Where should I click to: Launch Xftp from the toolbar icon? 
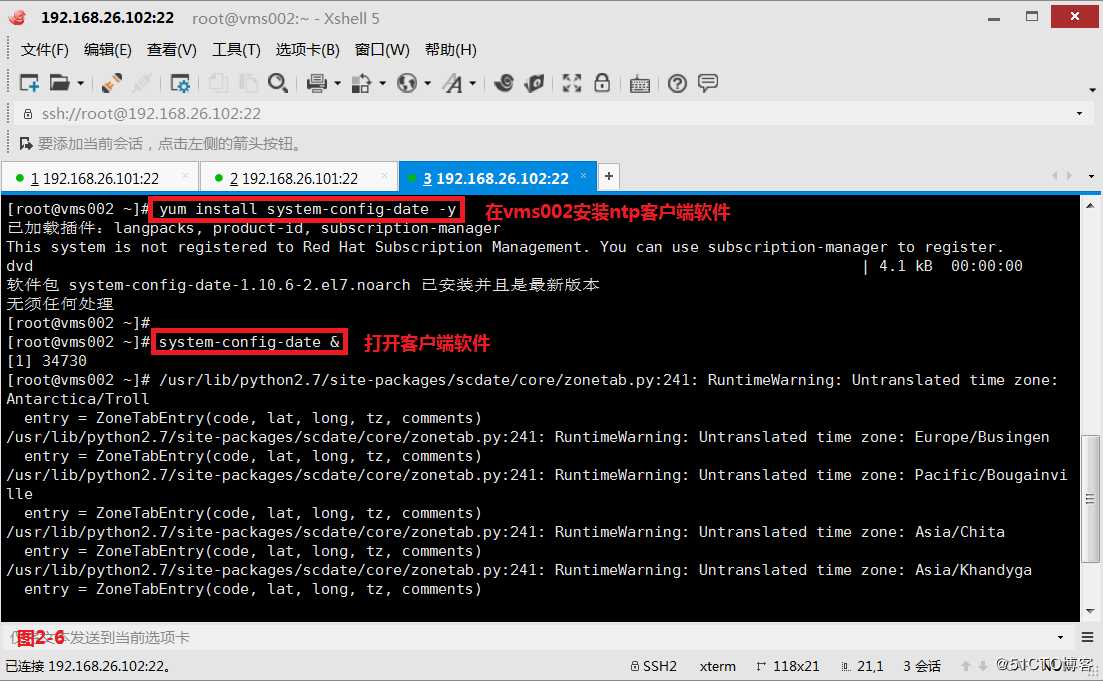[x=504, y=83]
